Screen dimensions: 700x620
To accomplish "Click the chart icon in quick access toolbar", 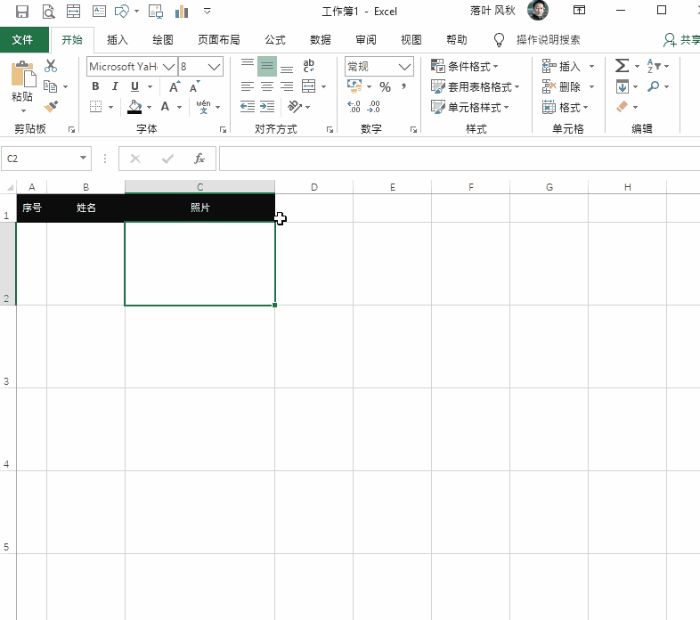I will pos(182,11).
